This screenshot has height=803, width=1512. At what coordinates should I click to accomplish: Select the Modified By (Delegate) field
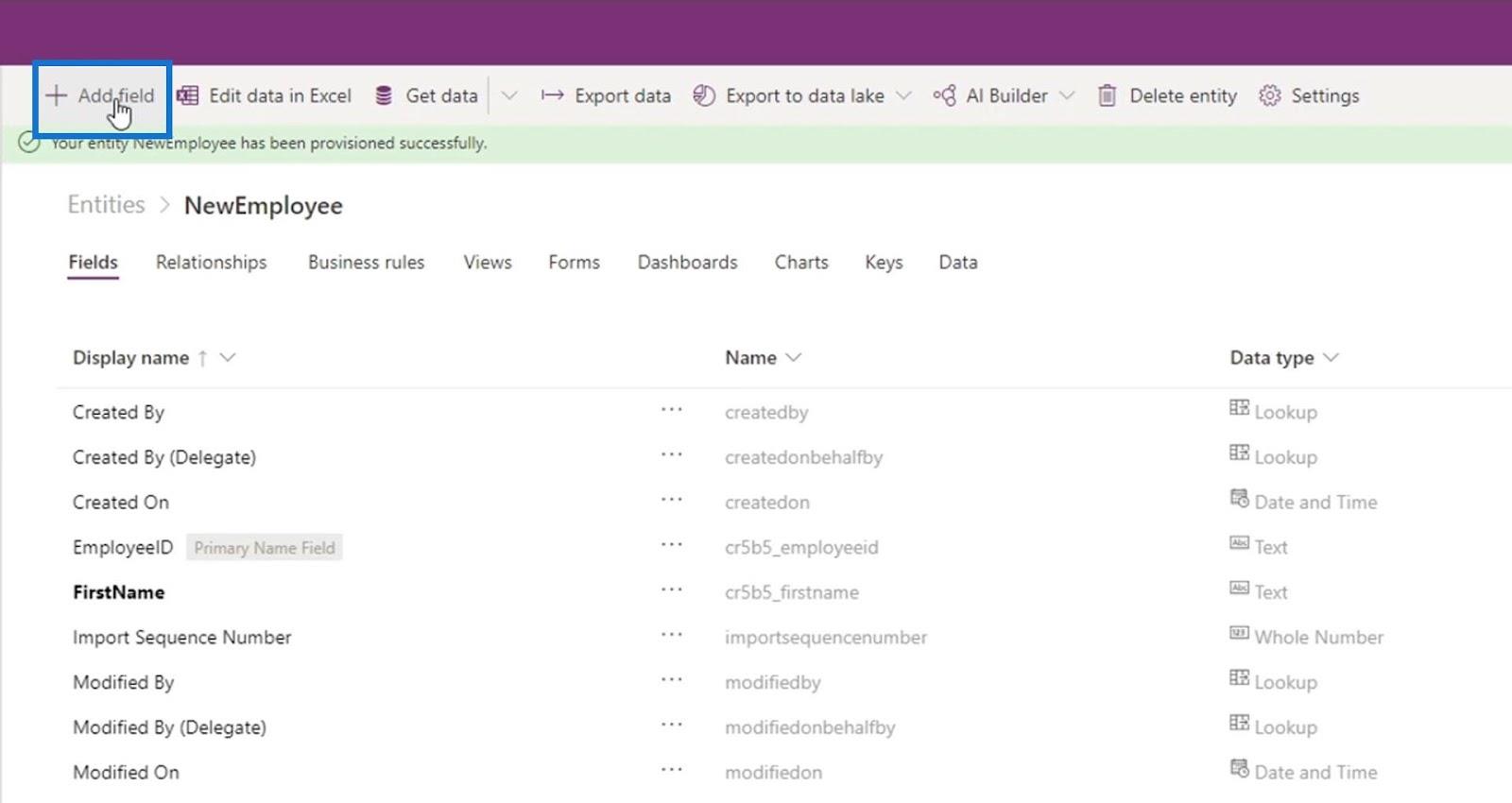[x=169, y=727]
